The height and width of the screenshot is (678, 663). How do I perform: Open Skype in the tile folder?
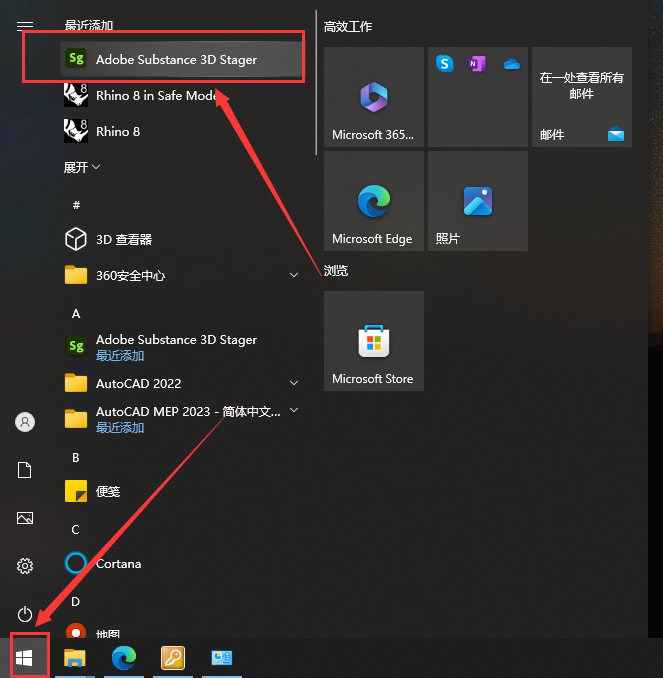pos(445,64)
